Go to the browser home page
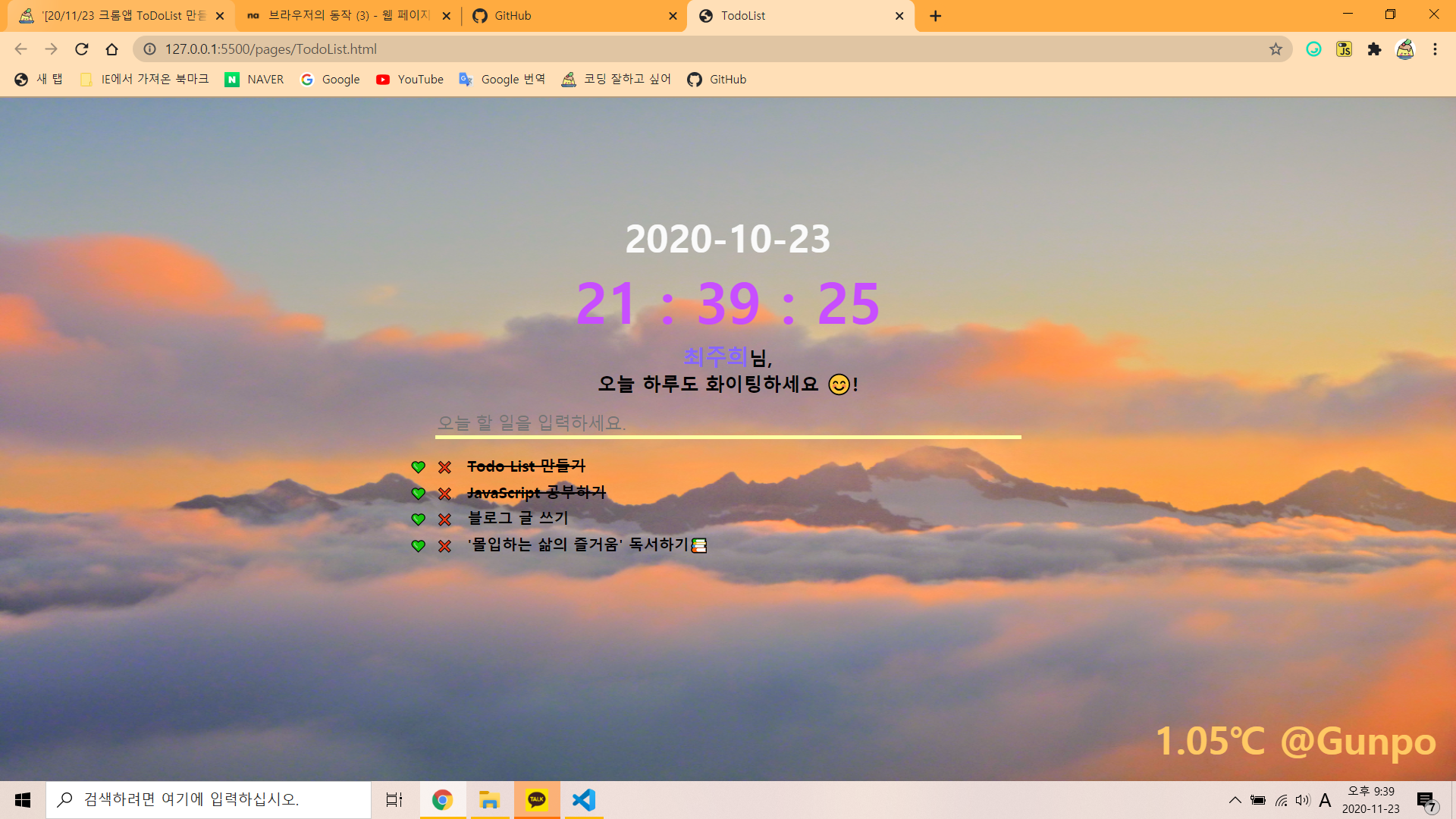The height and width of the screenshot is (819, 1456). (111, 49)
